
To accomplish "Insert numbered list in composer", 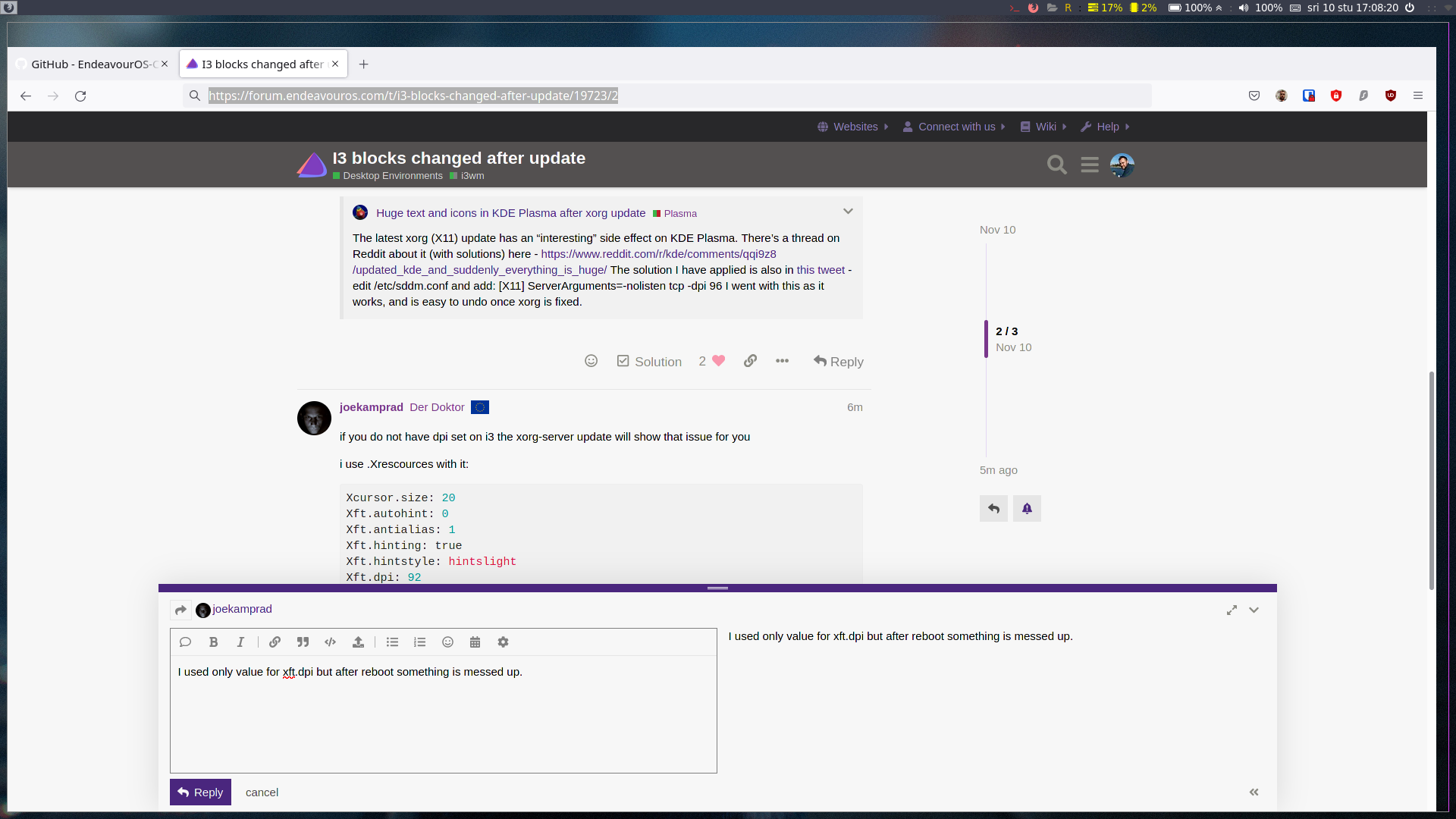I will click(x=420, y=642).
